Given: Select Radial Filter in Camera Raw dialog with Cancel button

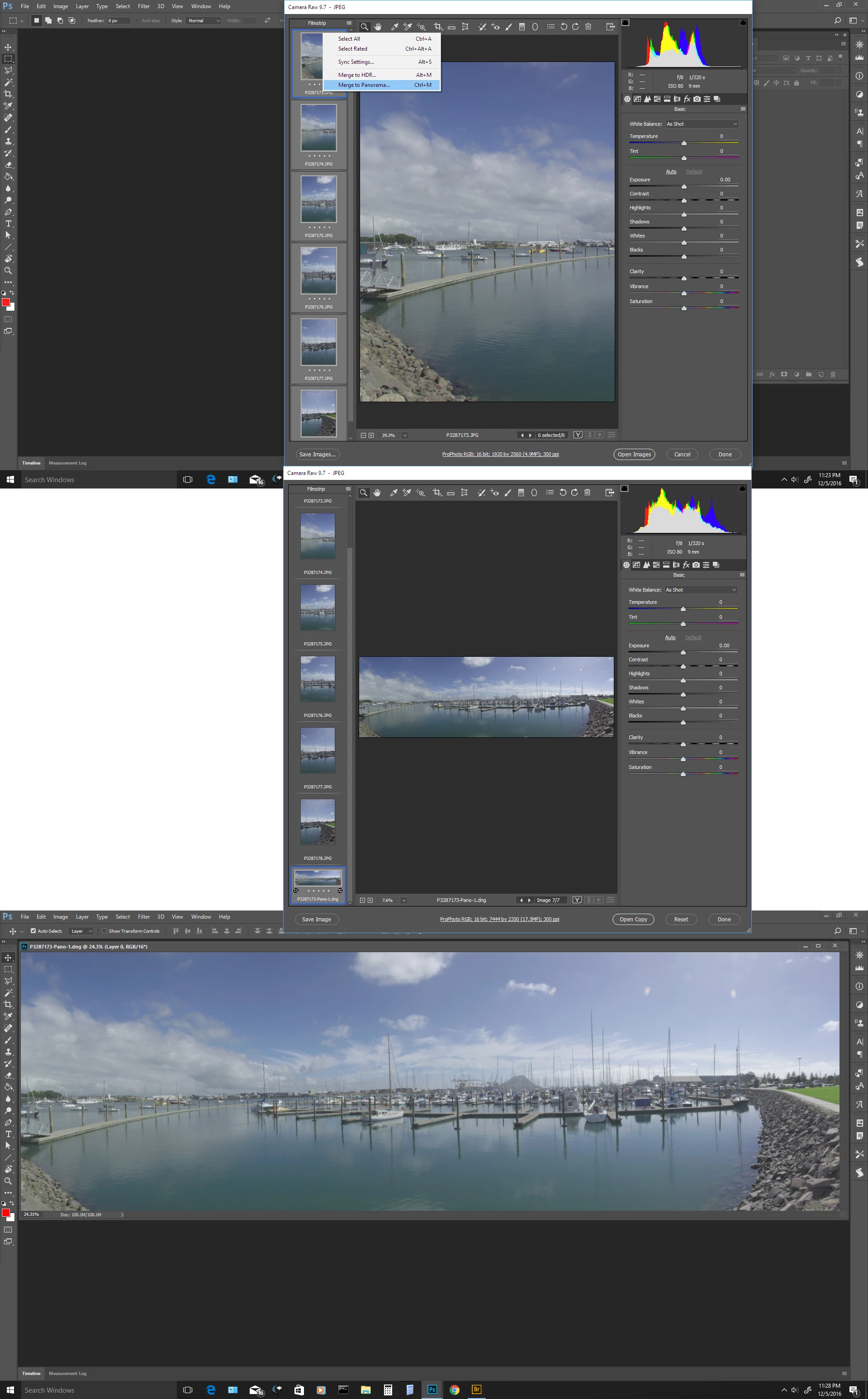Looking at the screenshot, I should point(535,26).
